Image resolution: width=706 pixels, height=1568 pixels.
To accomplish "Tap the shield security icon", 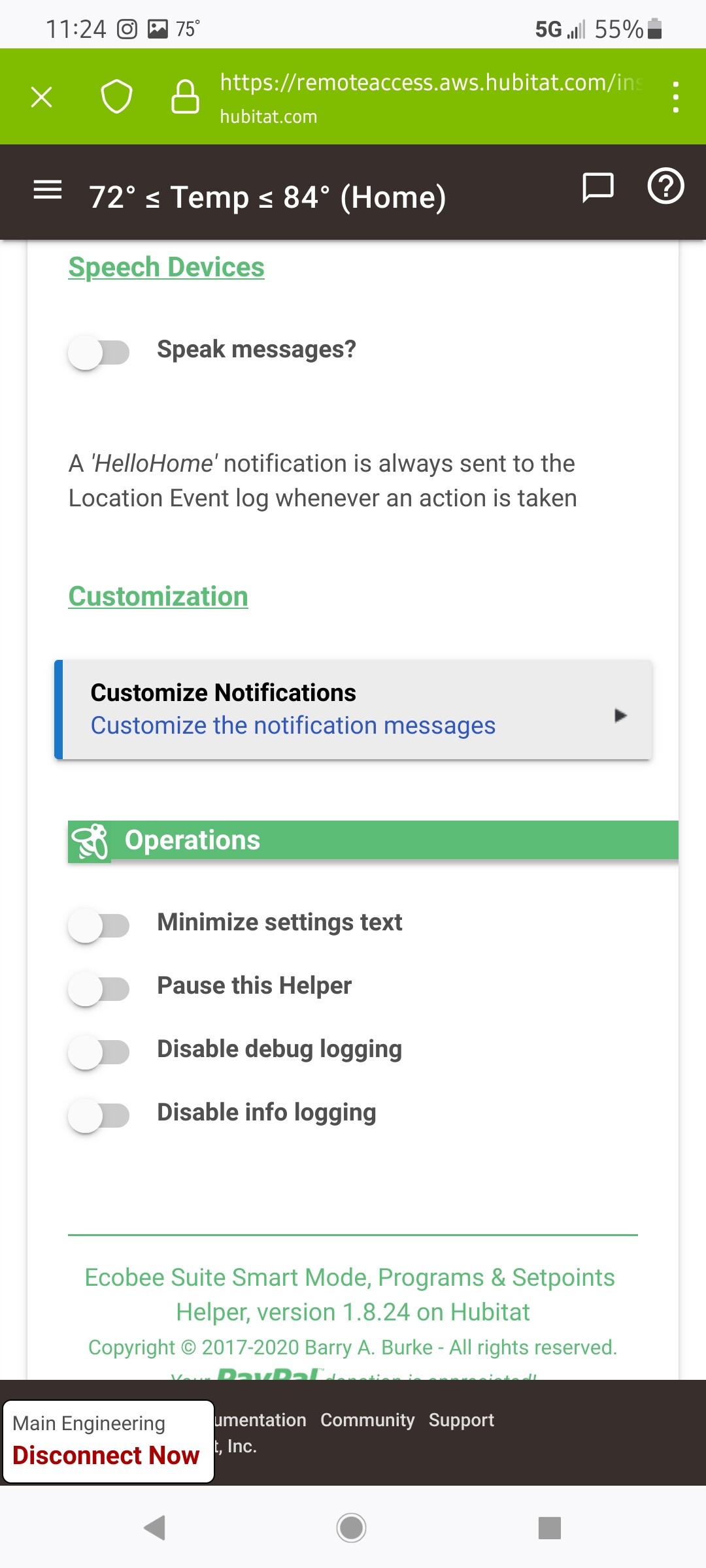I will coord(116,97).
